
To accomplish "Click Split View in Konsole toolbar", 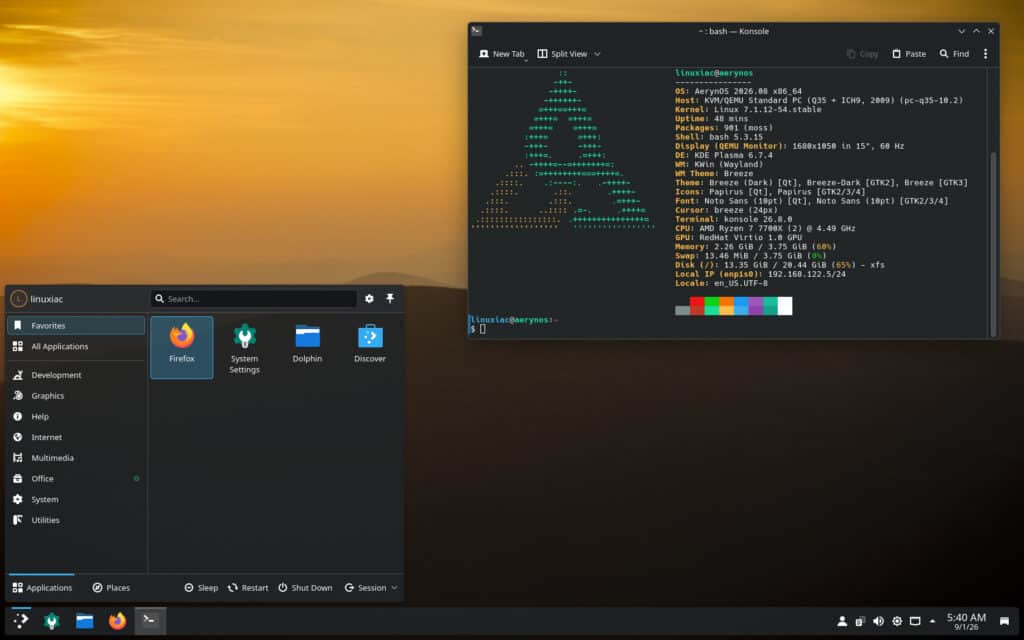I will coord(562,54).
